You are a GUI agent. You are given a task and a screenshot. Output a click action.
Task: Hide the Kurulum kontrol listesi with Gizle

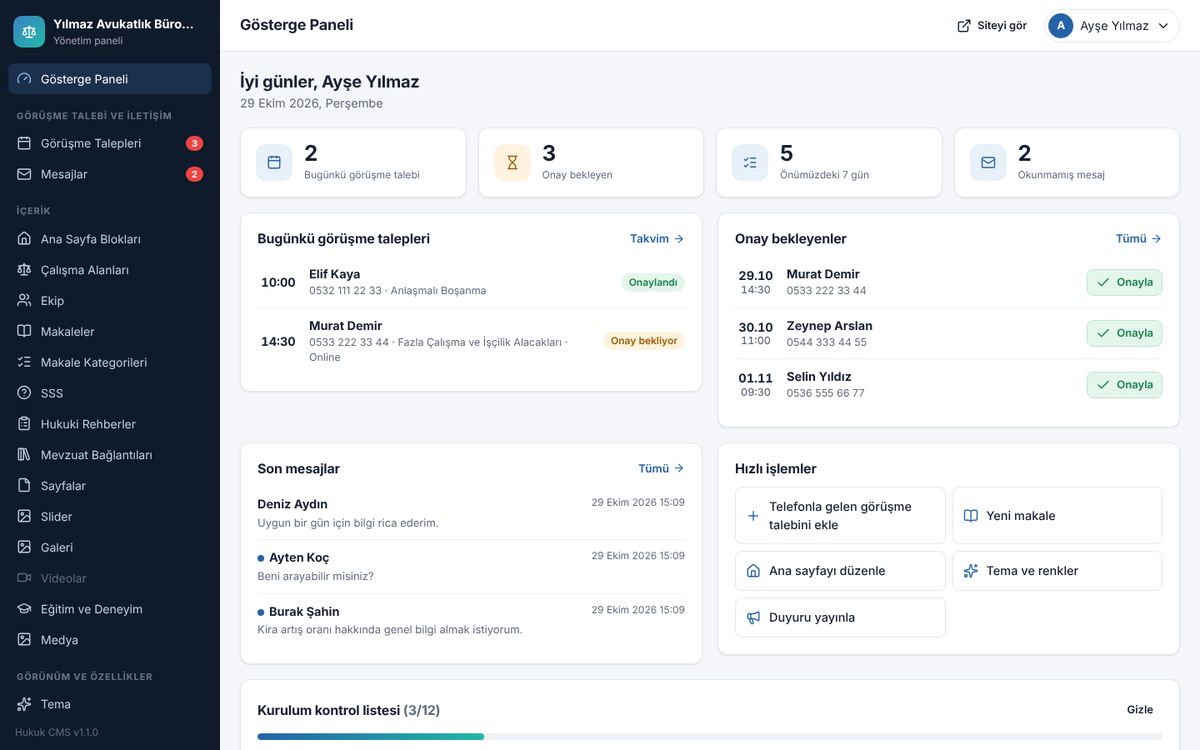(1140, 710)
